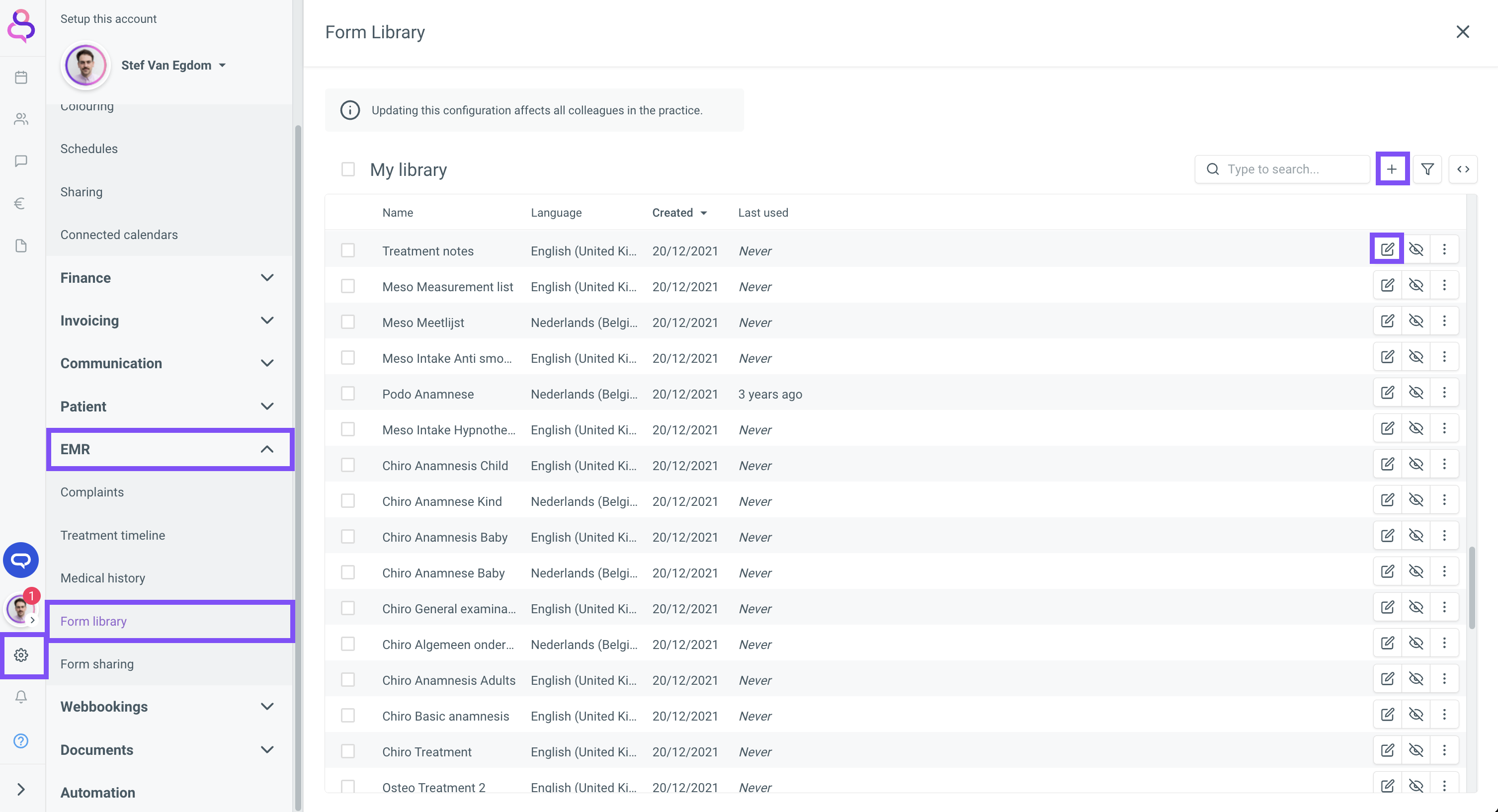The image size is (1498, 812).
Task: Click the info icon in configuration notice
Action: (x=349, y=110)
